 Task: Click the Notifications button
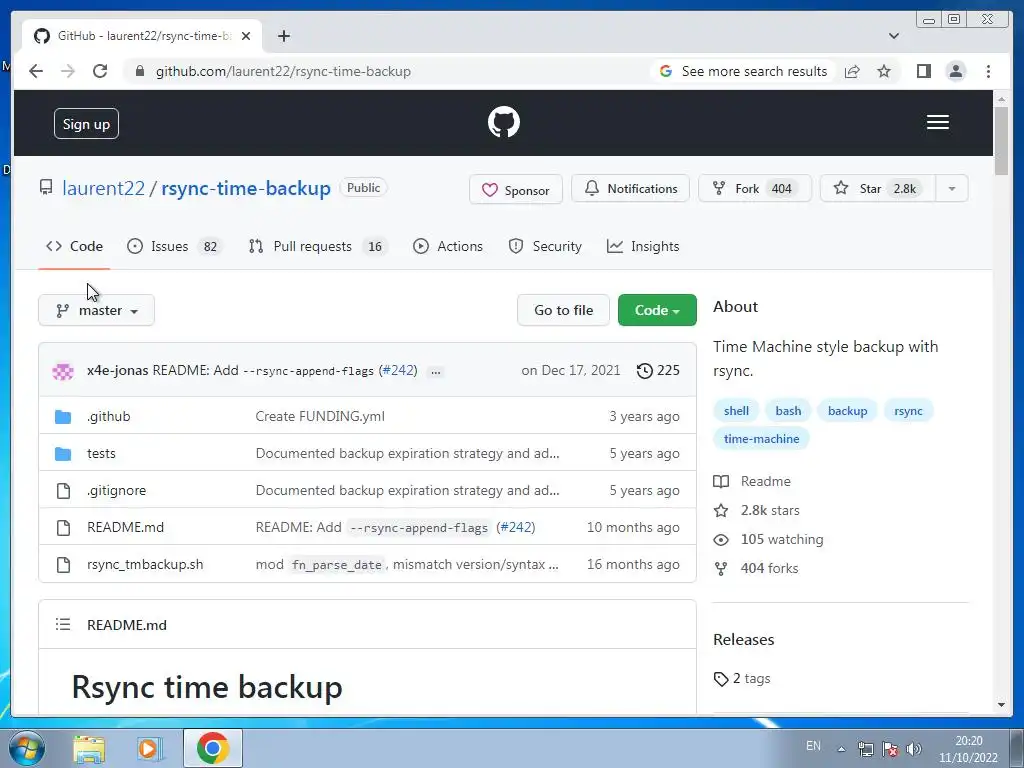630,189
